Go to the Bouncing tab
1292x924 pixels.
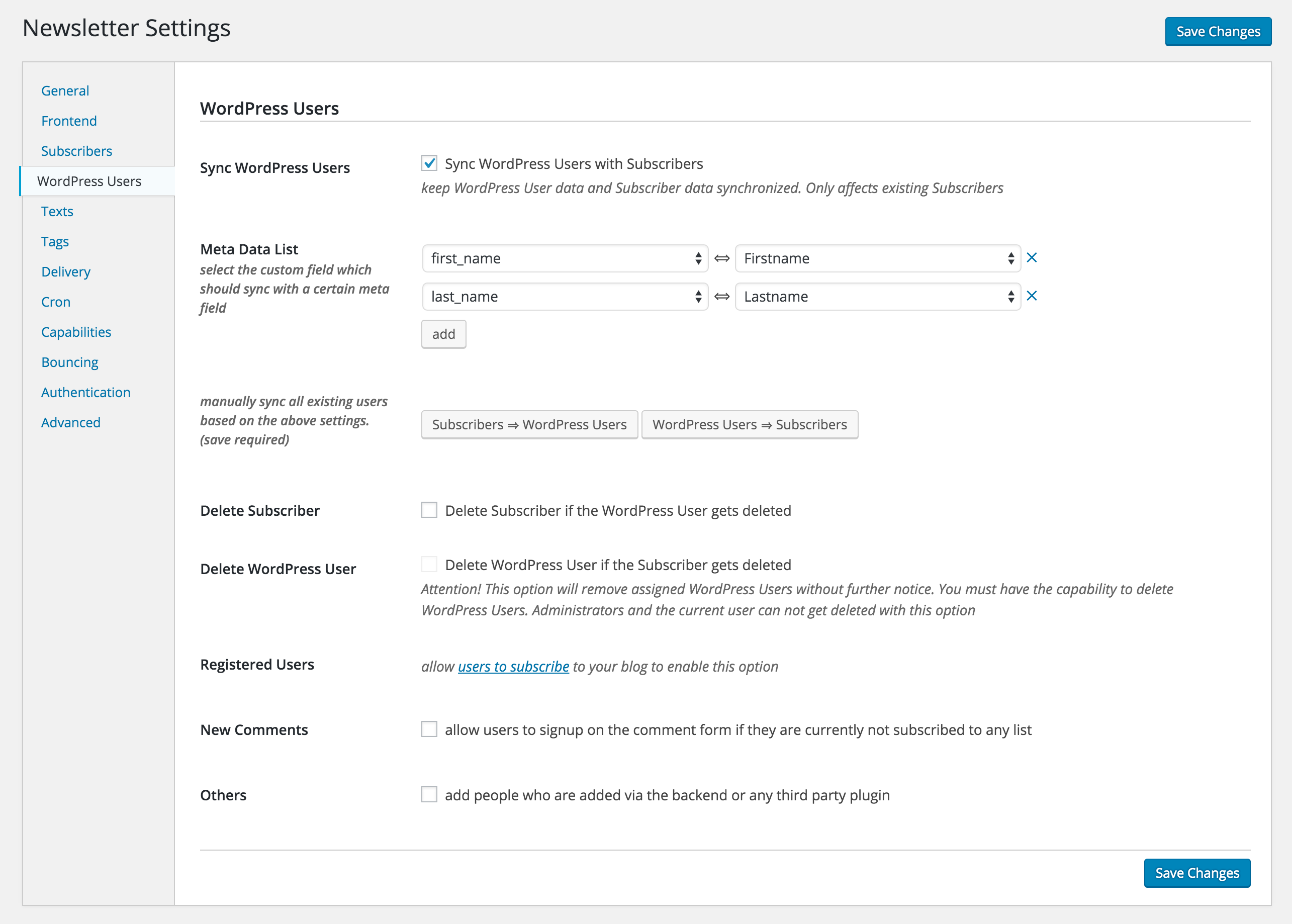[69, 362]
